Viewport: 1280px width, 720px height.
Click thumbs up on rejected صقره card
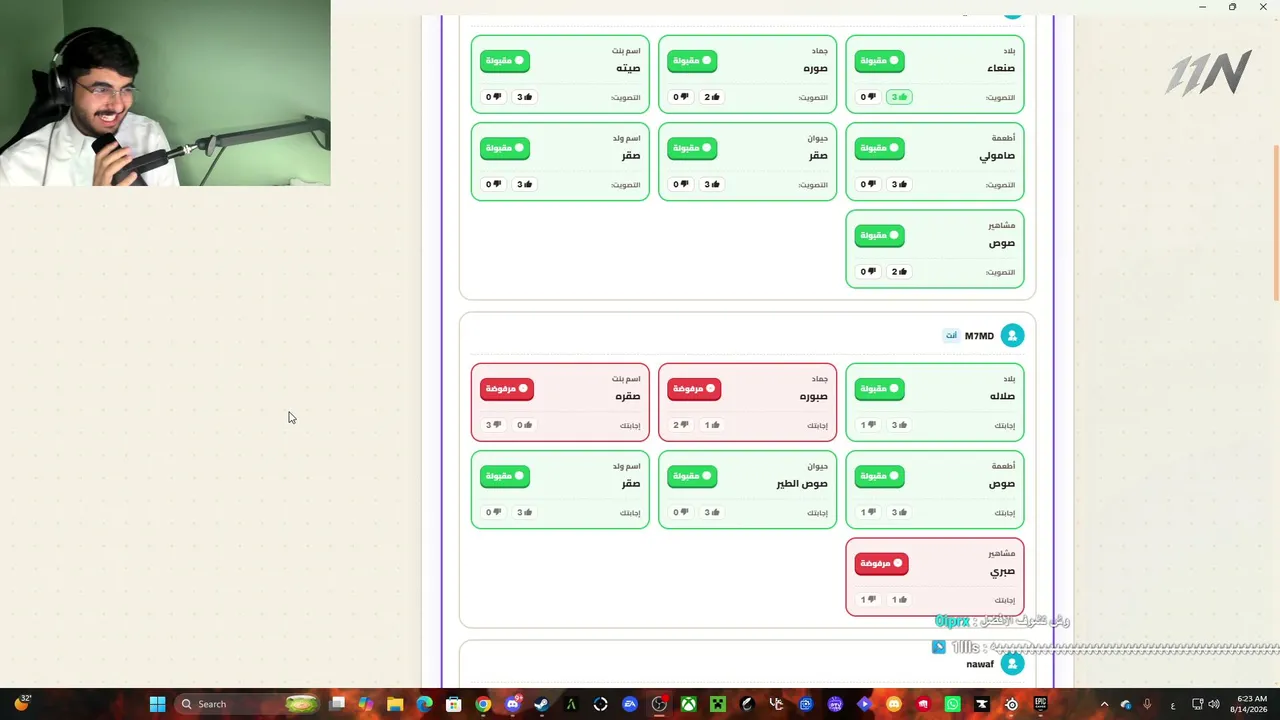(x=524, y=425)
